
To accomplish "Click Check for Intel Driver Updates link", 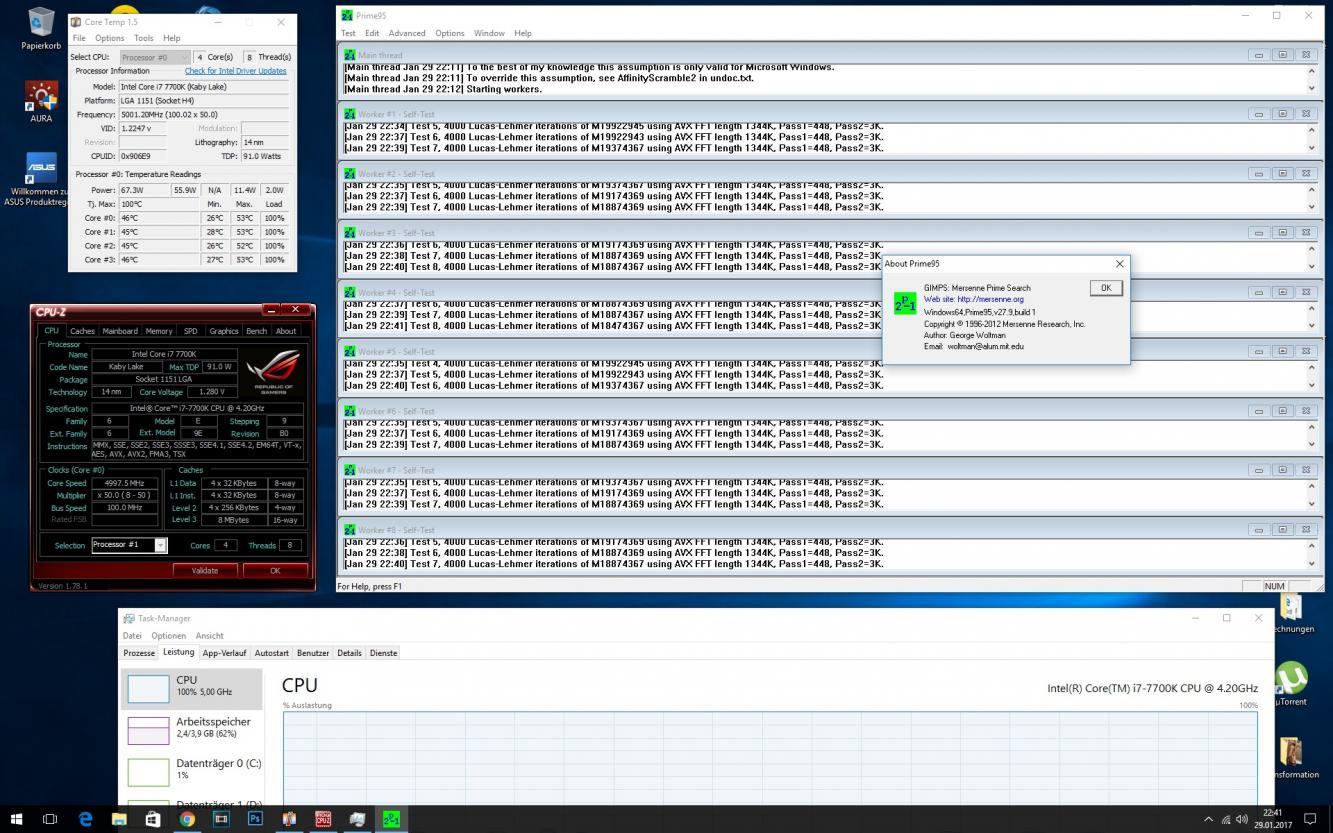I will (x=236, y=71).
